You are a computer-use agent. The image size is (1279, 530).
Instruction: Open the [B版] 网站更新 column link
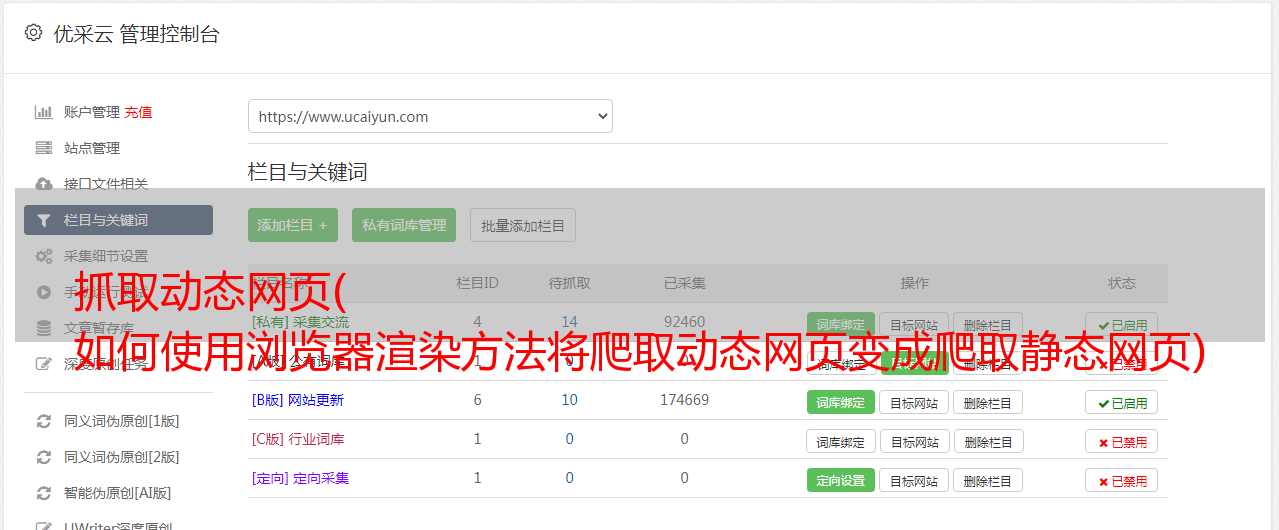[298, 400]
